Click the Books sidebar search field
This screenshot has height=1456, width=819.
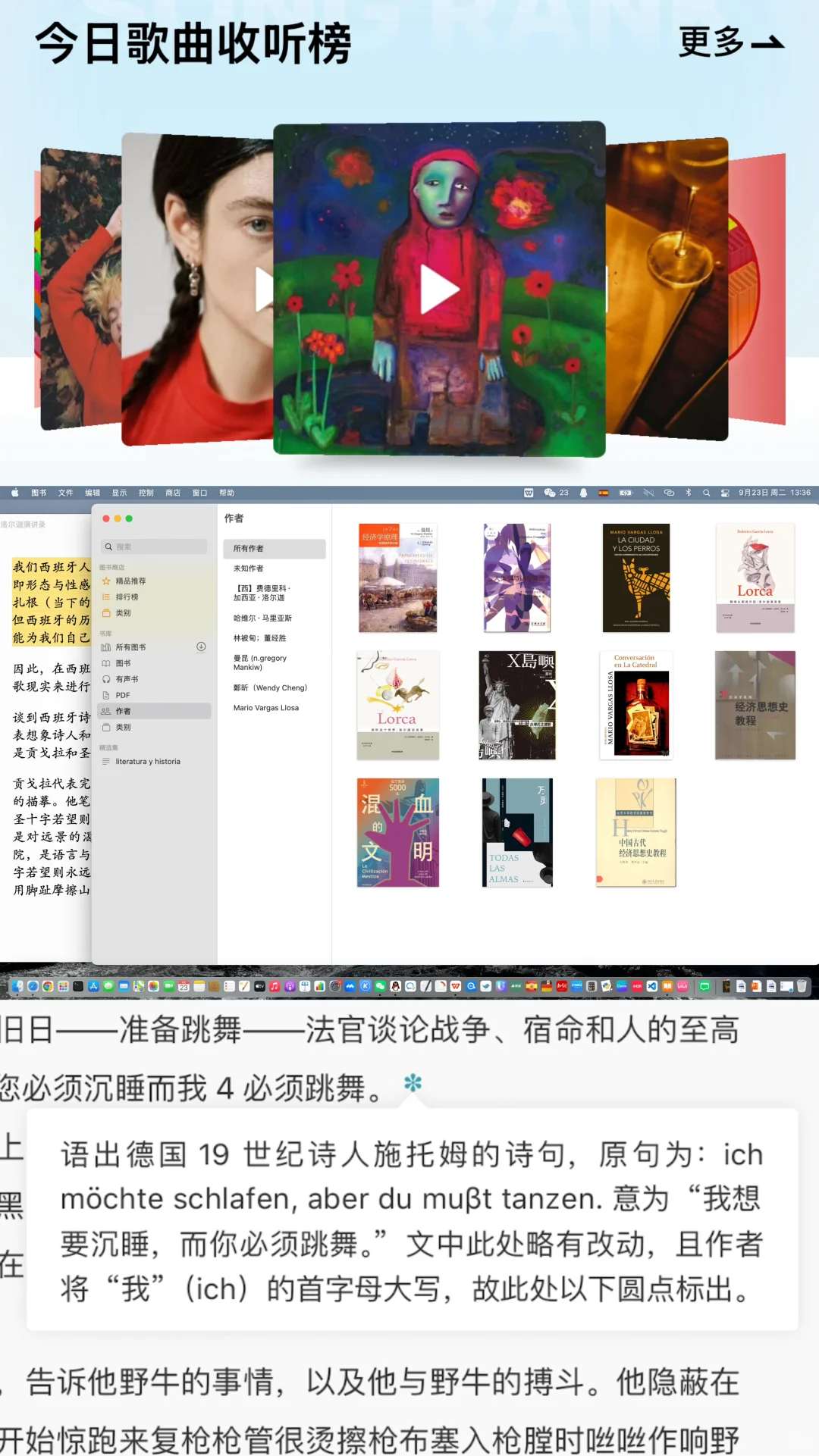[x=154, y=546]
